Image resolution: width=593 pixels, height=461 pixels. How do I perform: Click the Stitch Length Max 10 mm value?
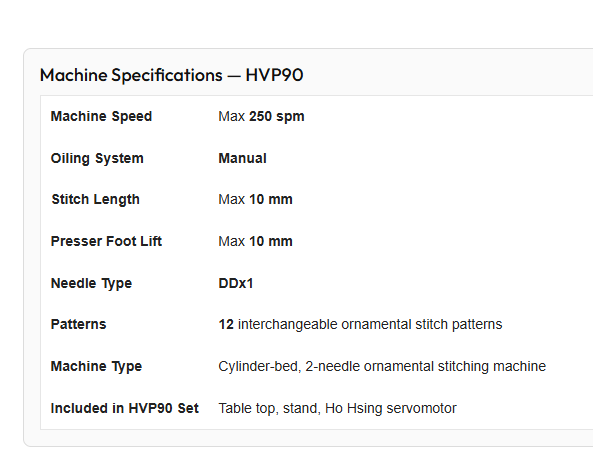pyautogui.click(x=255, y=199)
